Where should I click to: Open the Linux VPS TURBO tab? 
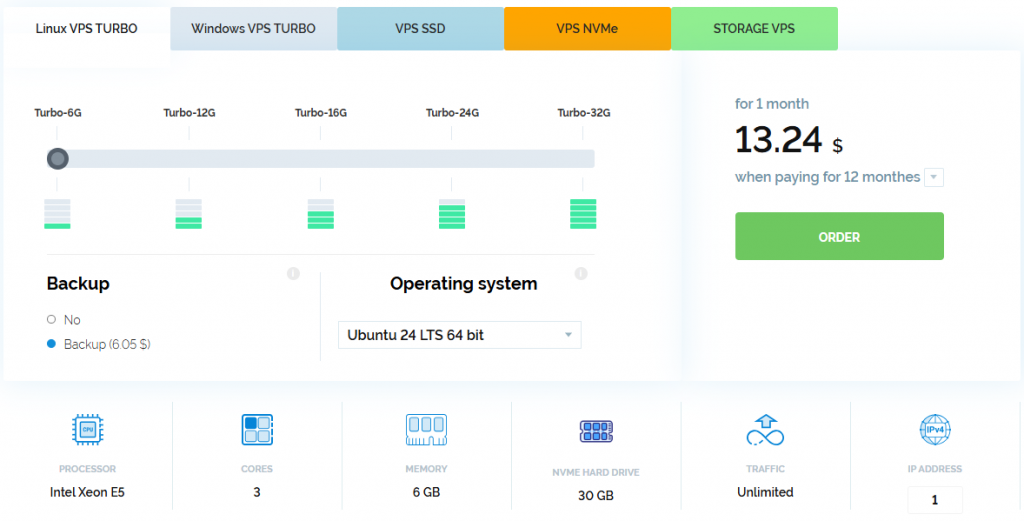tap(86, 29)
